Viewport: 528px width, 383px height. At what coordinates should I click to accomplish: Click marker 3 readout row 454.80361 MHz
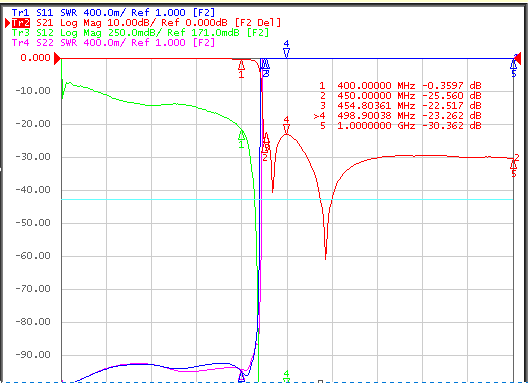(400, 106)
